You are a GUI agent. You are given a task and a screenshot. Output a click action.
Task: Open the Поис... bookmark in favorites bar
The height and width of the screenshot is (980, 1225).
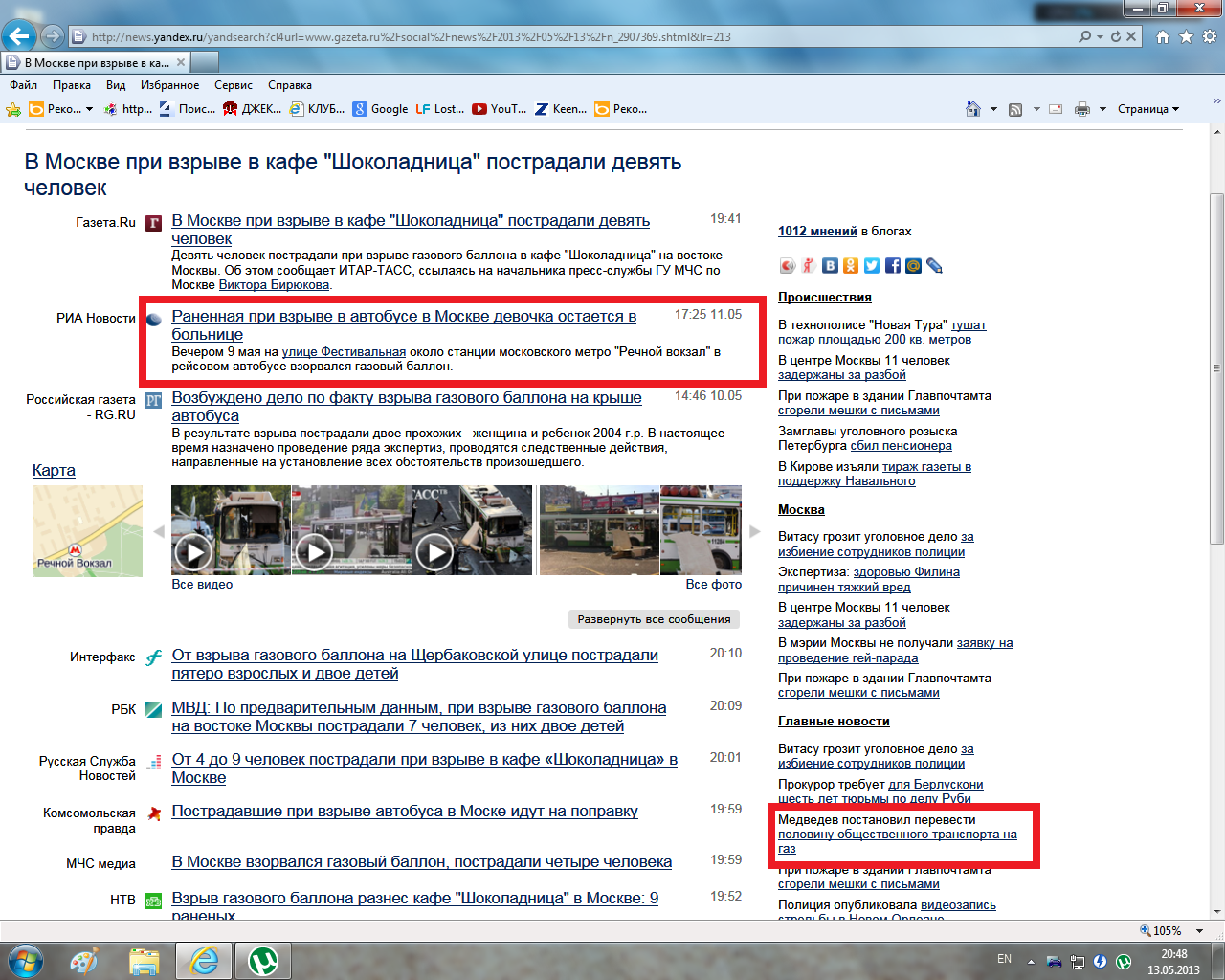[187, 109]
